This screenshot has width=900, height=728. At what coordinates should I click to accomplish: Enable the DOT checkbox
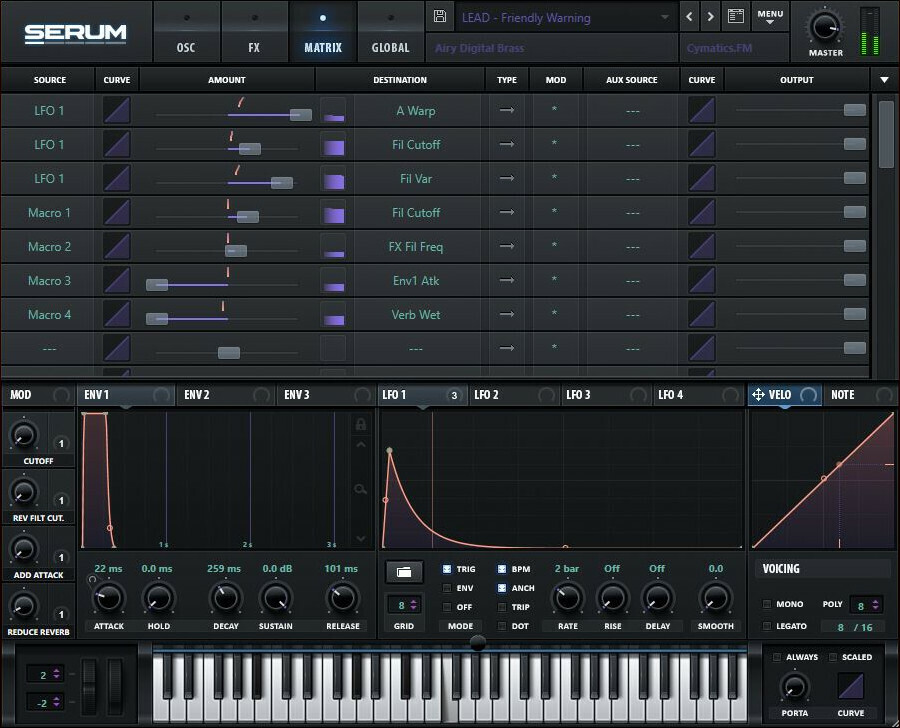click(502, 626)
